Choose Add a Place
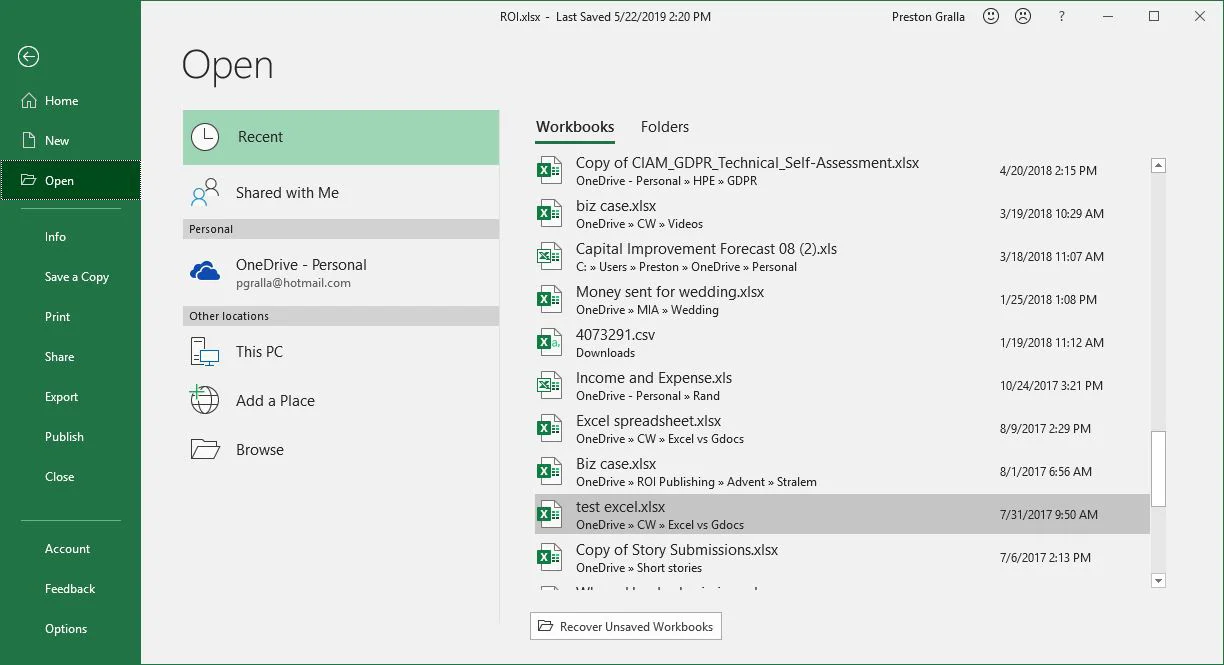Viewport: 1224px width, 665px height. pyautogui.click(x=341, y=400)
